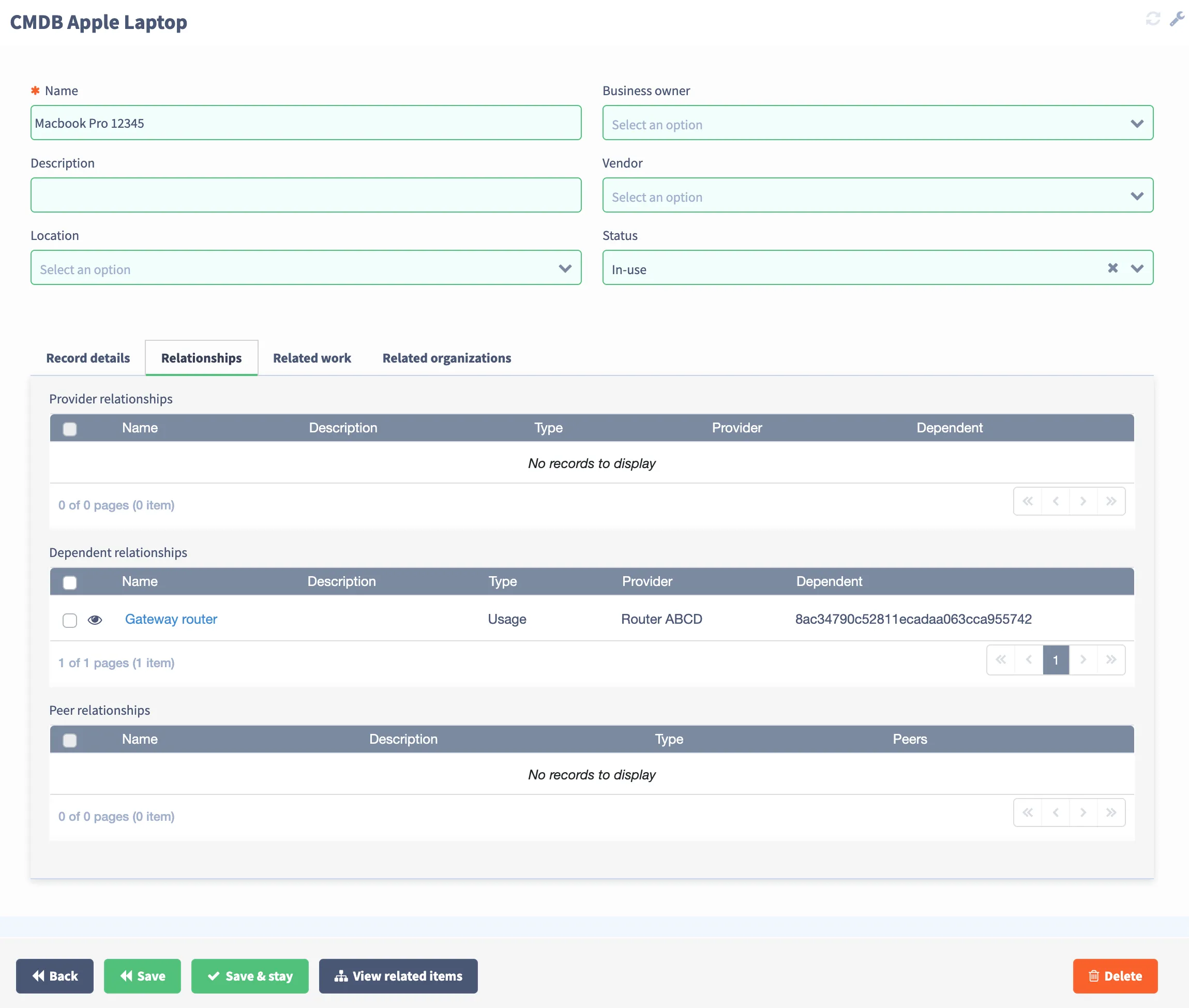Sort Provider relationships by Name column
Screen dimensions: 1189x1008
pos(140,428)
